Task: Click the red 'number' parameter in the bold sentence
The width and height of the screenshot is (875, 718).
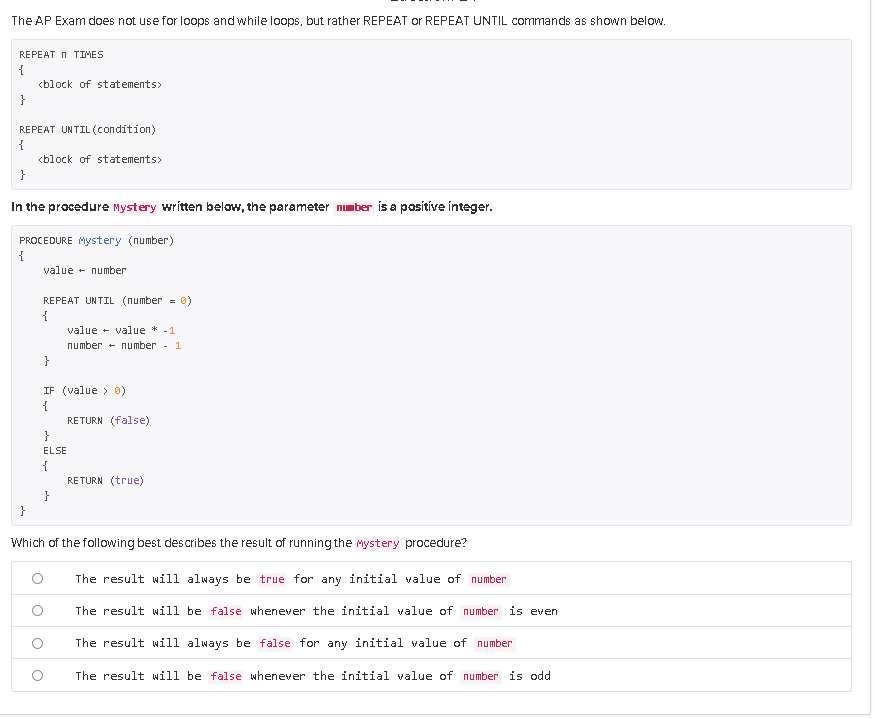Action: 354,208
